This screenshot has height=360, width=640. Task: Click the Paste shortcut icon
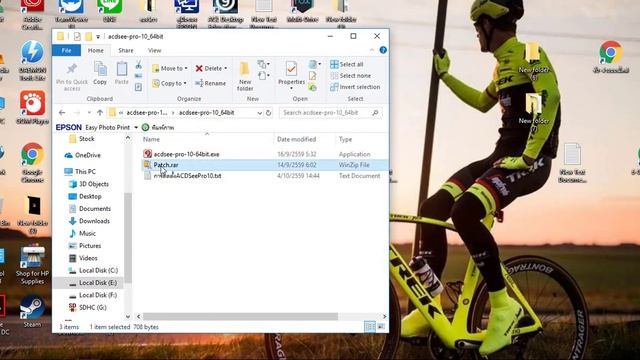pyautogui.click(x=138, y=87)
